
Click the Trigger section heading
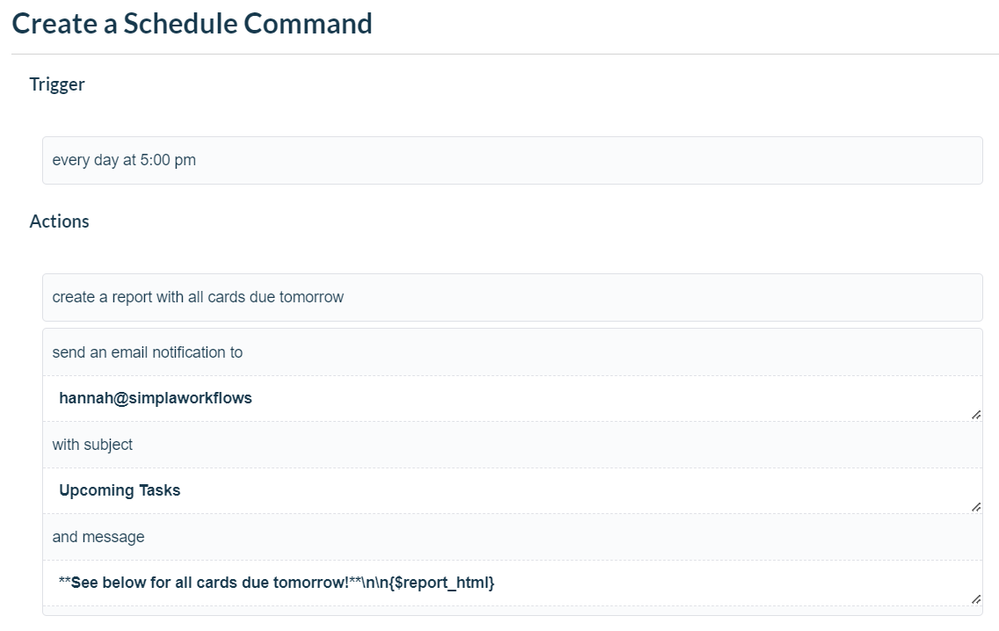(x=57, y=85)
